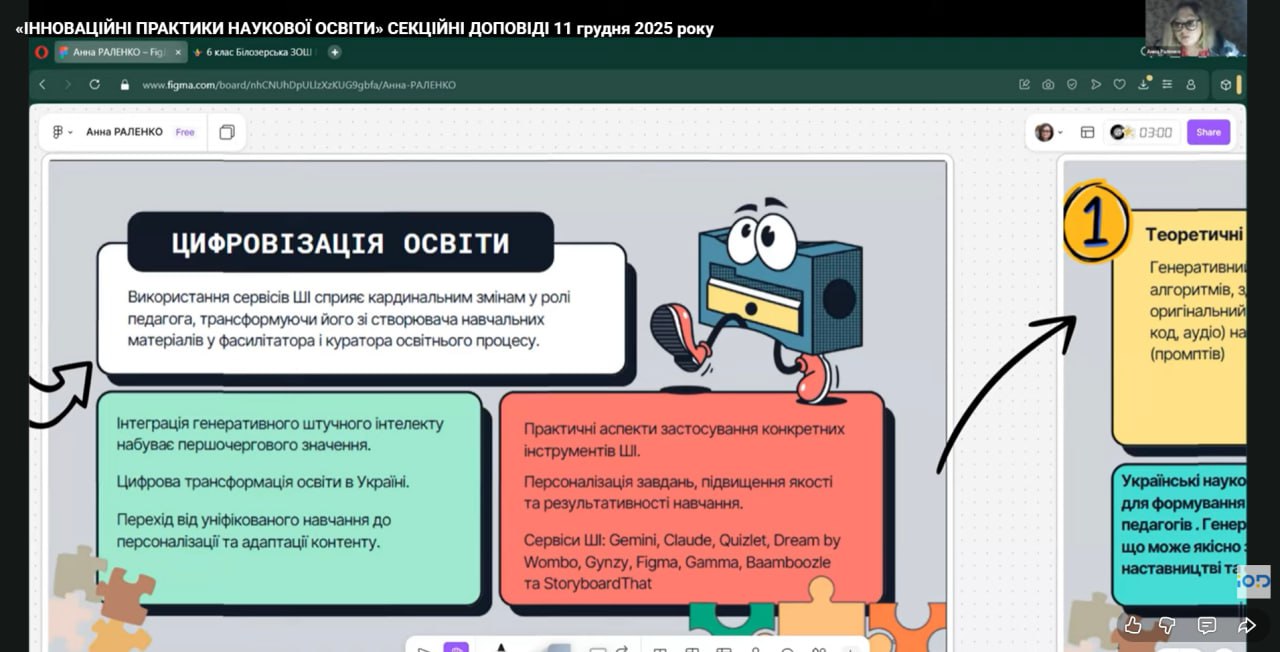Open a new browser tab with plus button
The width and height of the screenshot is (1280, 652).
[334, 52]
